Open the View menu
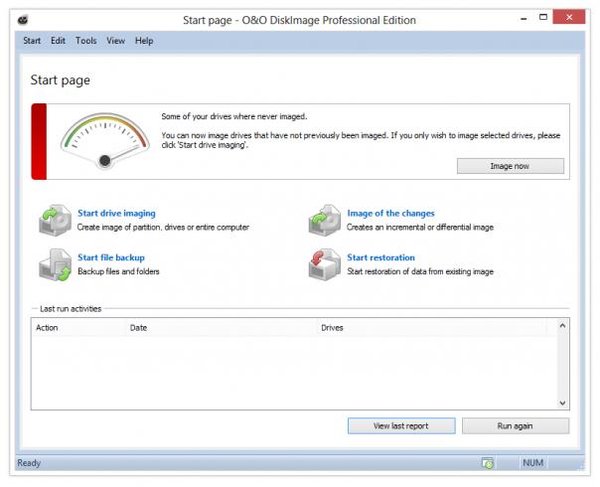The image size is (600, 487). (x=115, y=41)
